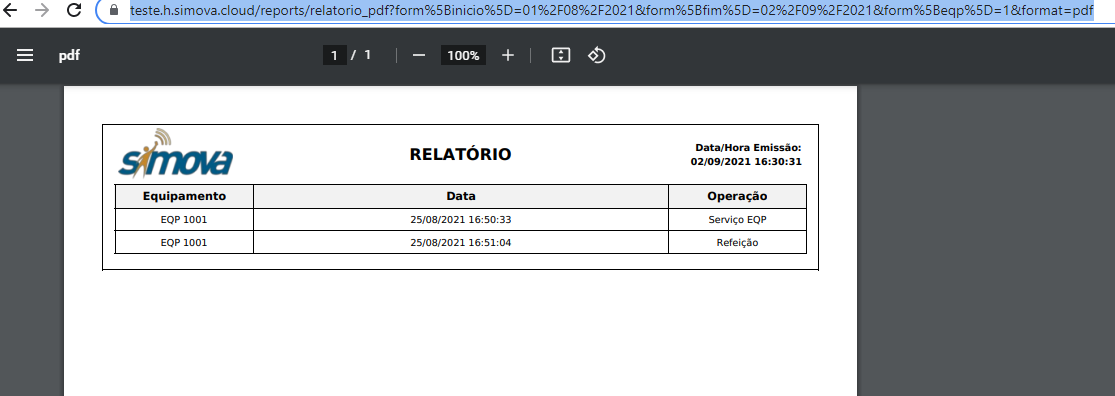The width and height of the screenshot is (1115, 396).
Task: Fit the PDF to page
Action: (x=561, y=55)
